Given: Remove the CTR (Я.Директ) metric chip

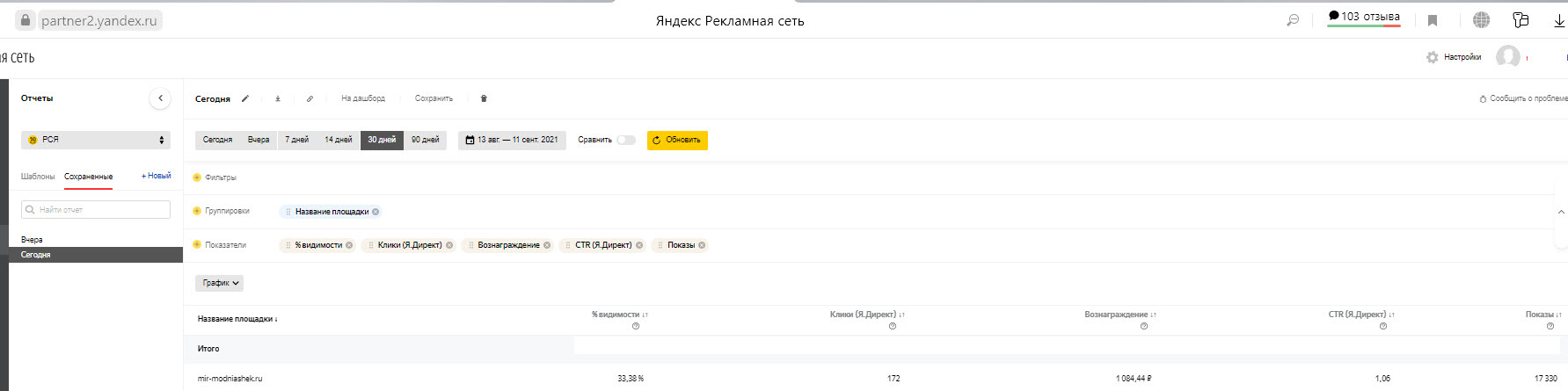Looking at the screenshot, I should [639, 245].
